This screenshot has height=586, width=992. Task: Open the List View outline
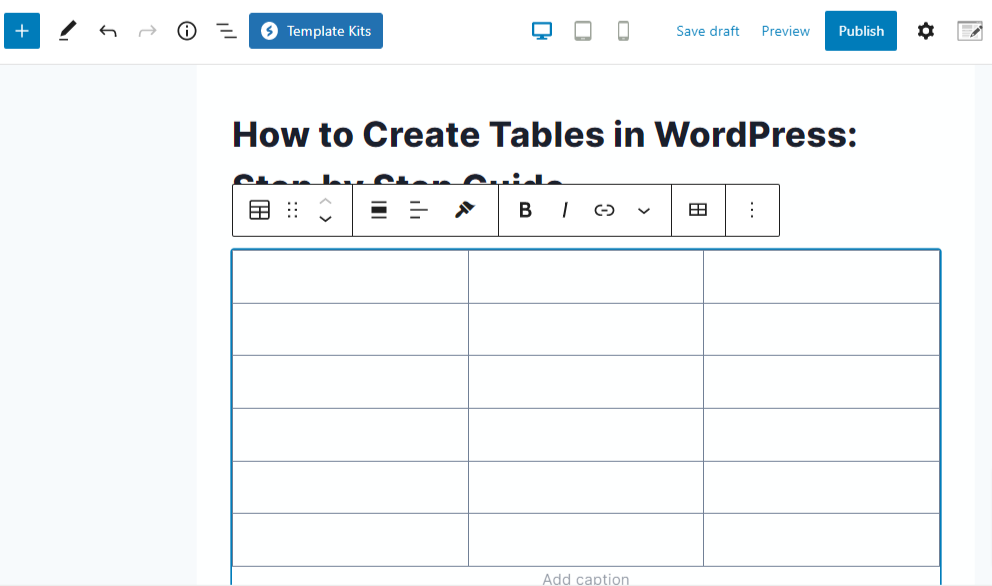pos(226,31)
